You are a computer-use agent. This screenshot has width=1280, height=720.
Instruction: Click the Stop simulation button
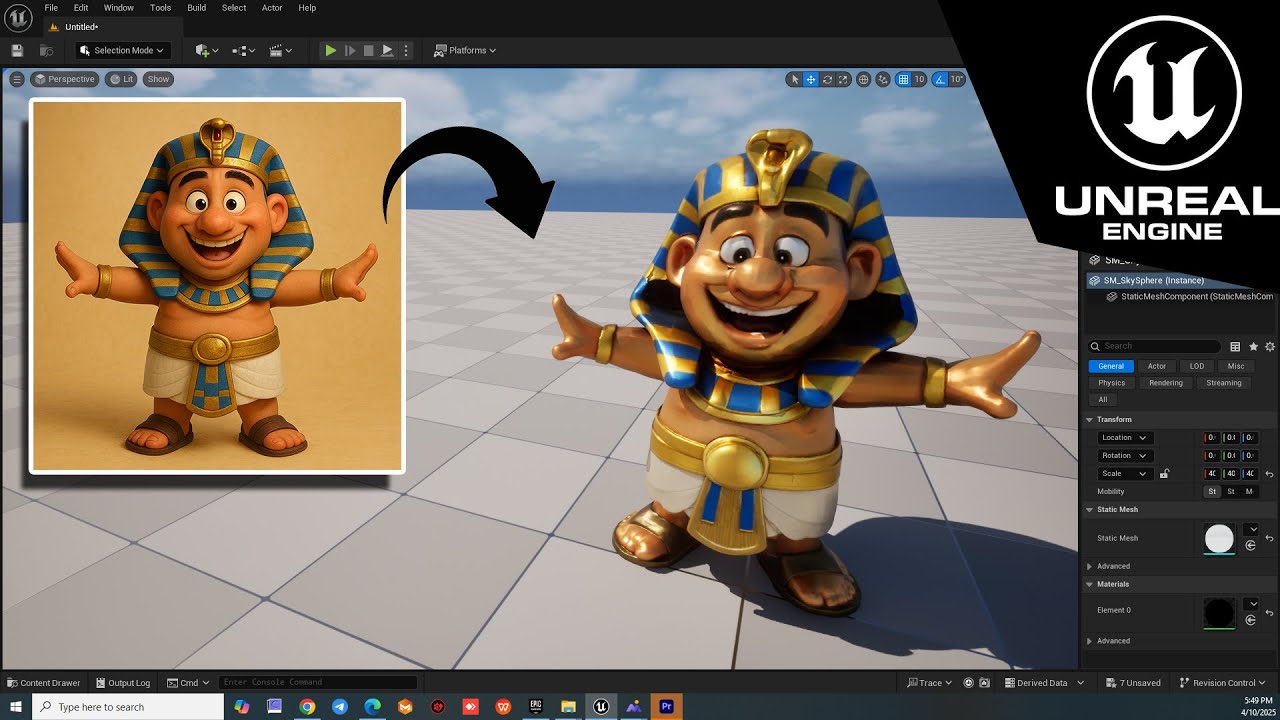click(x=368, y=50)
